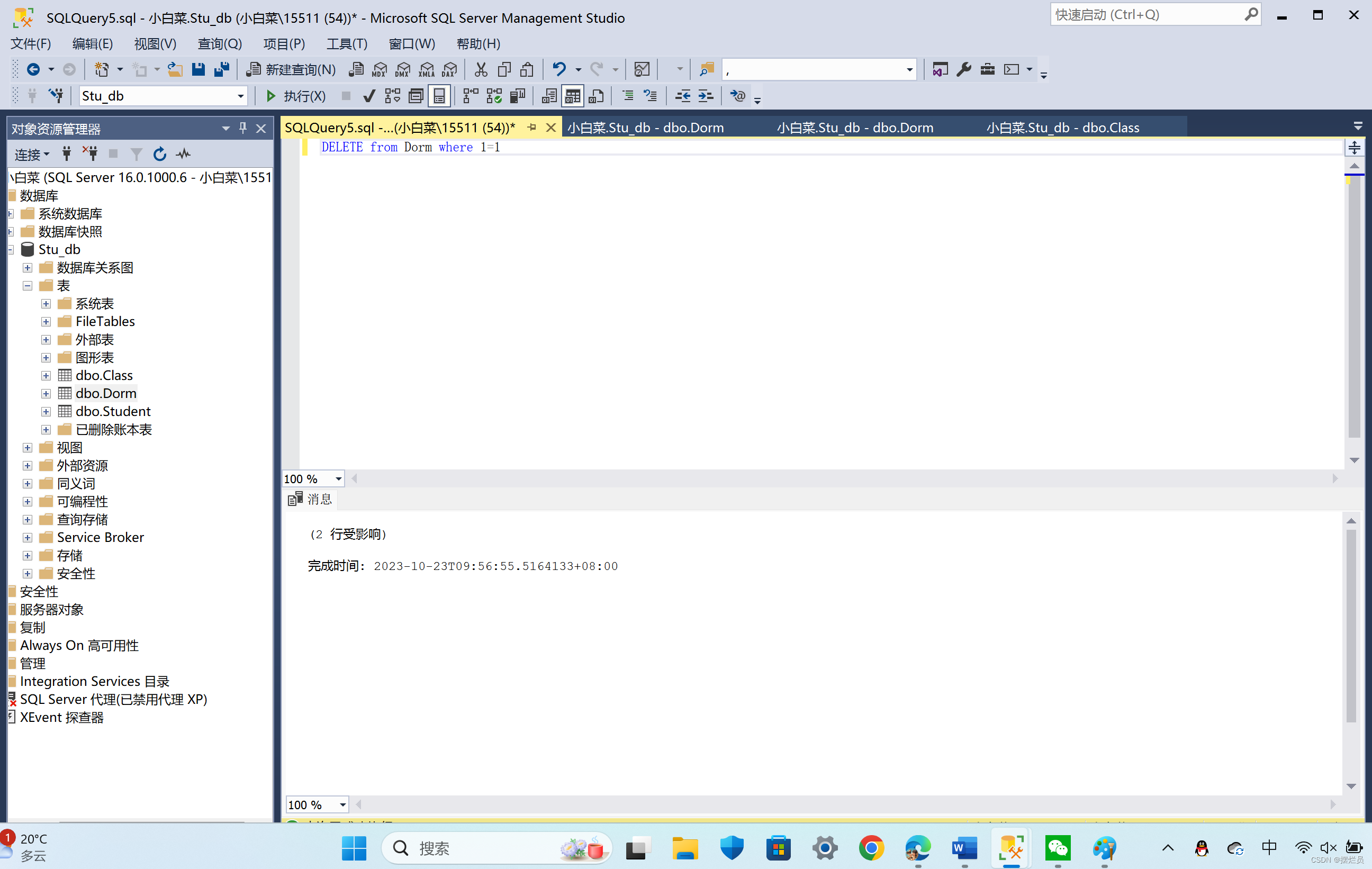Screen dimensions: 1372x869
Task: Click the Save All icon in toolbar
Action: pos(221,69)
